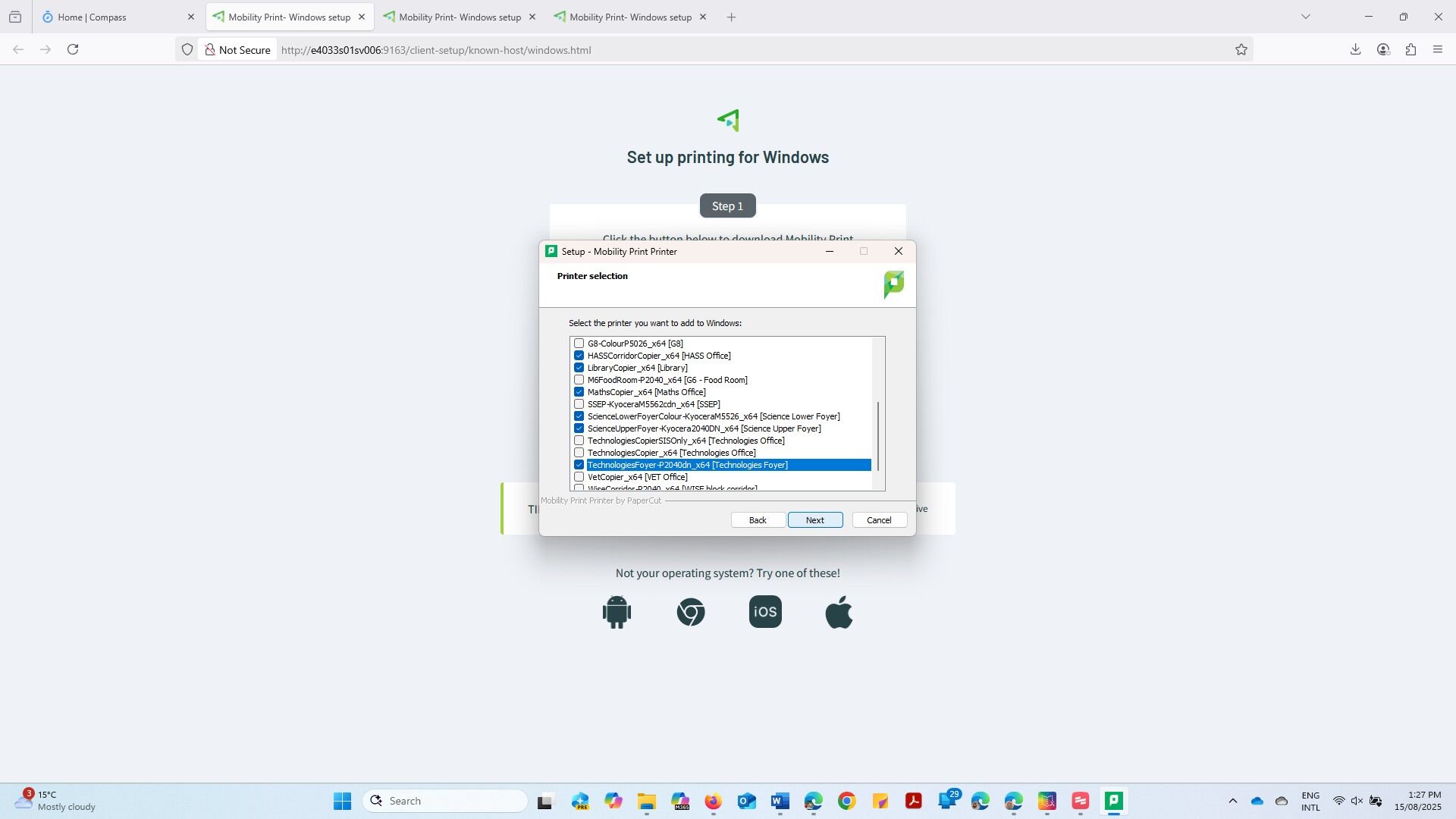Viewport: 1456px width, 819px height.
Task: Click the Back button in setup
Action: point(758,520)
